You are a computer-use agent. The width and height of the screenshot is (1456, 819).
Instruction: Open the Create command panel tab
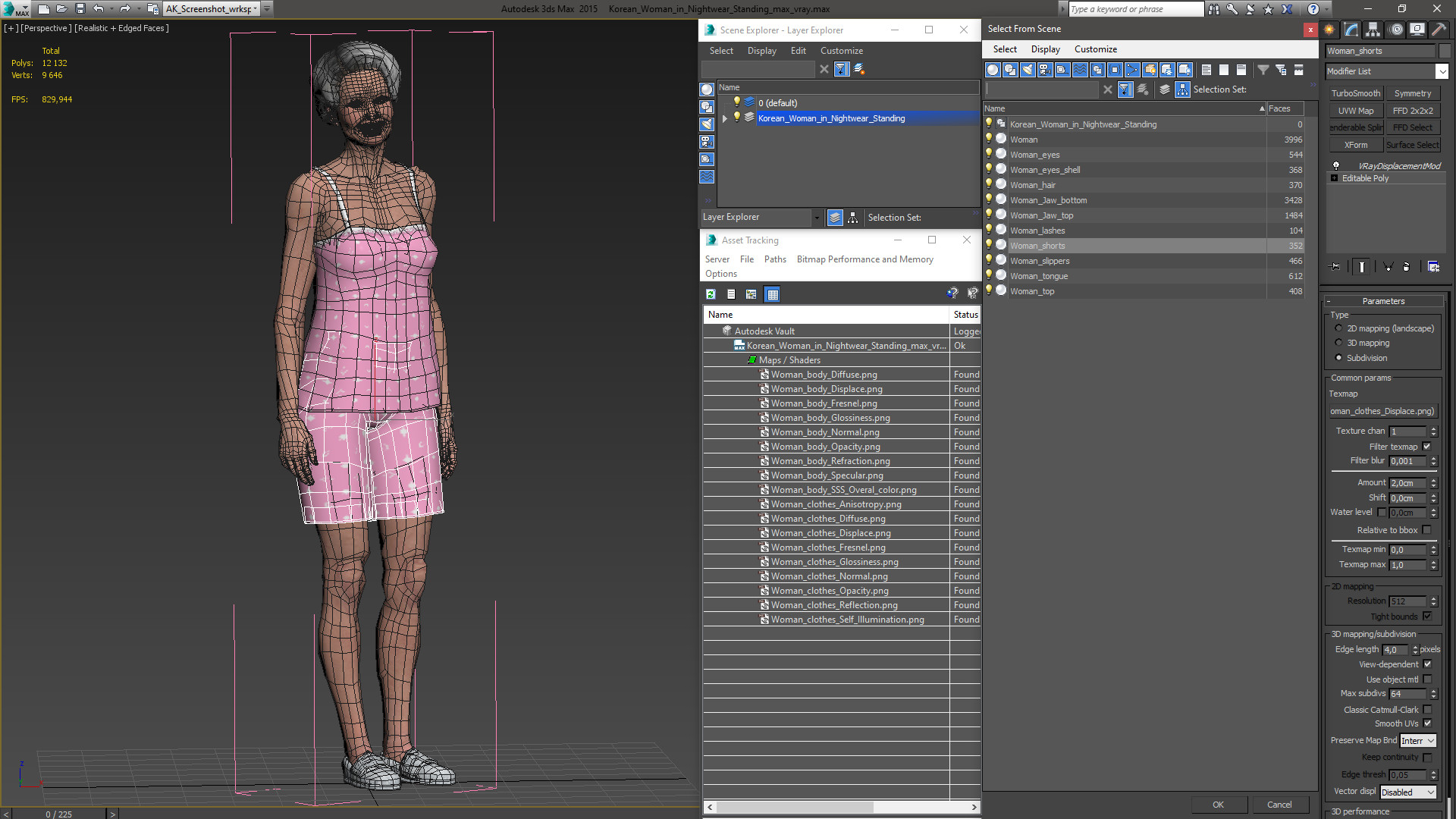tap(1329, 30)
